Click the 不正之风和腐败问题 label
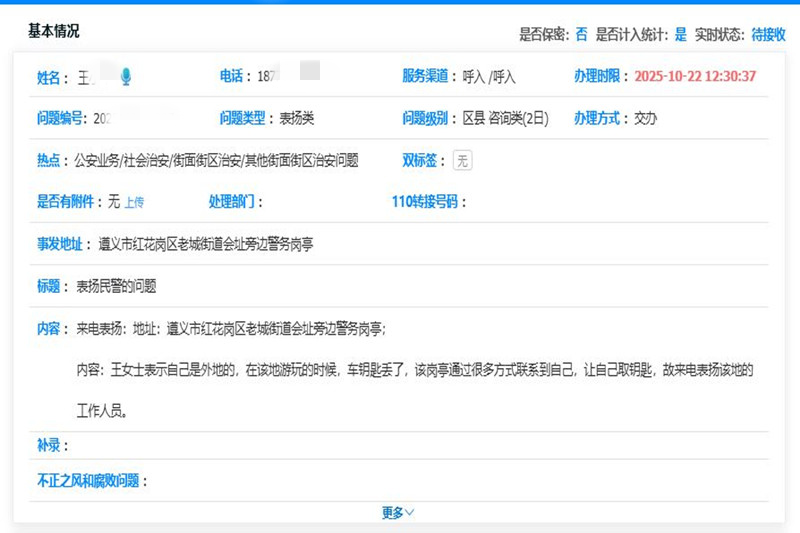800x533 pixels. click(88, 480)
